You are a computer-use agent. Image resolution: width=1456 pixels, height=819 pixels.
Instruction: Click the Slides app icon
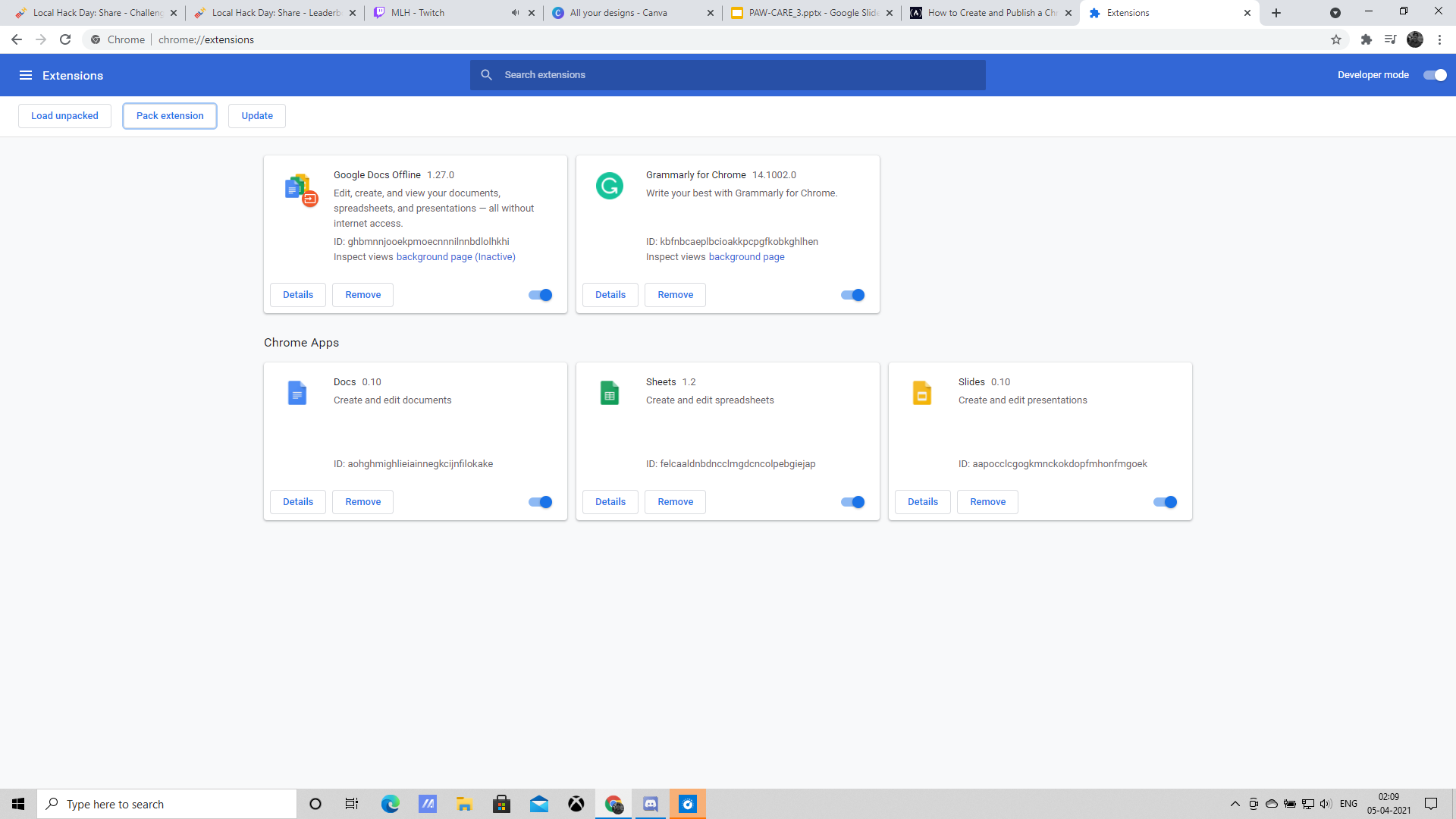coord(921,393)
